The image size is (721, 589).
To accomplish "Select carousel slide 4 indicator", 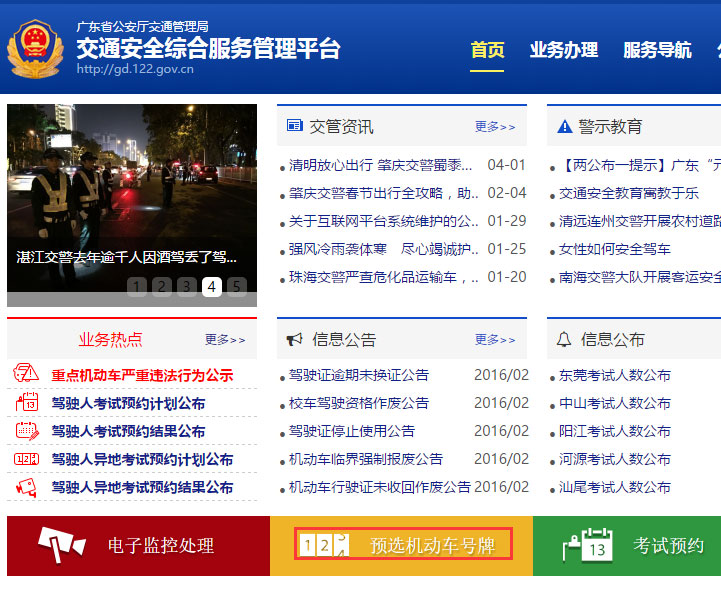I will (x=212, y=286).
